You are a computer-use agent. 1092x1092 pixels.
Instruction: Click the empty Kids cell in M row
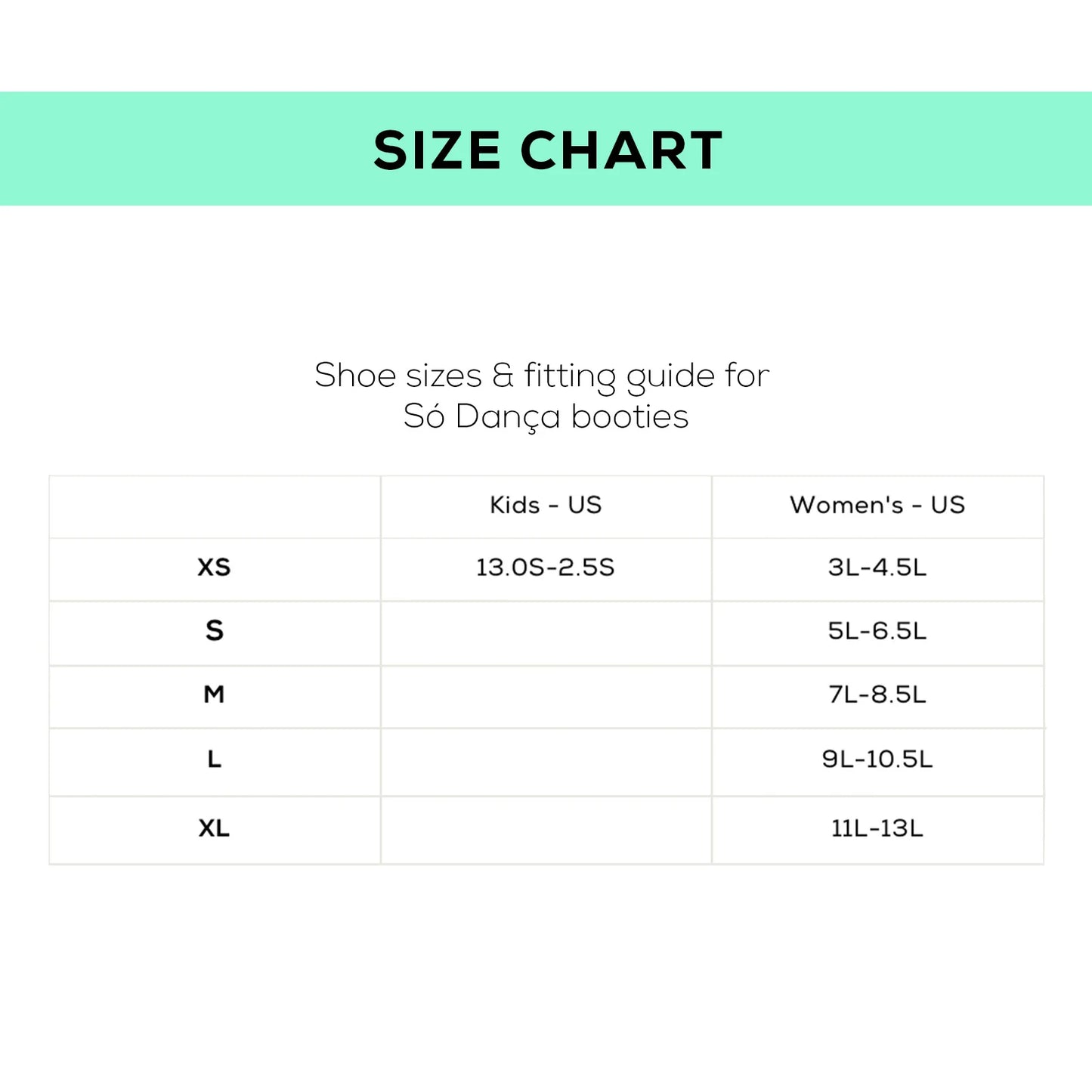click(x=546, y=697)
